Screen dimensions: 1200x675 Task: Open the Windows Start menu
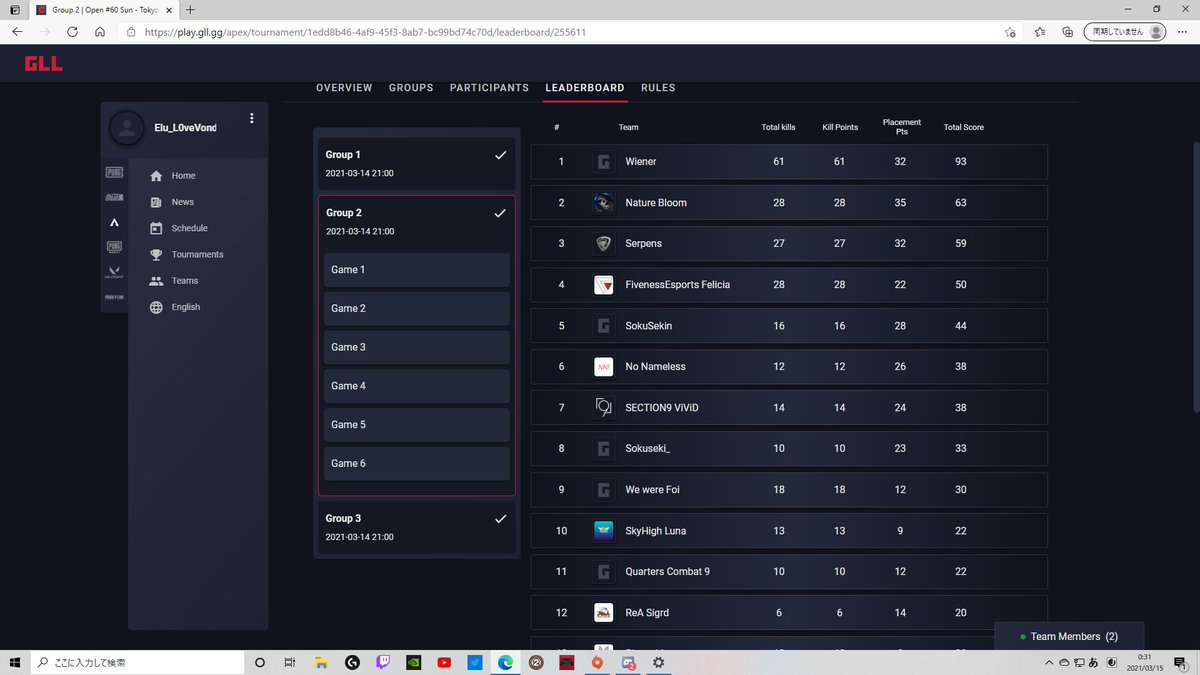coord(14,662)
